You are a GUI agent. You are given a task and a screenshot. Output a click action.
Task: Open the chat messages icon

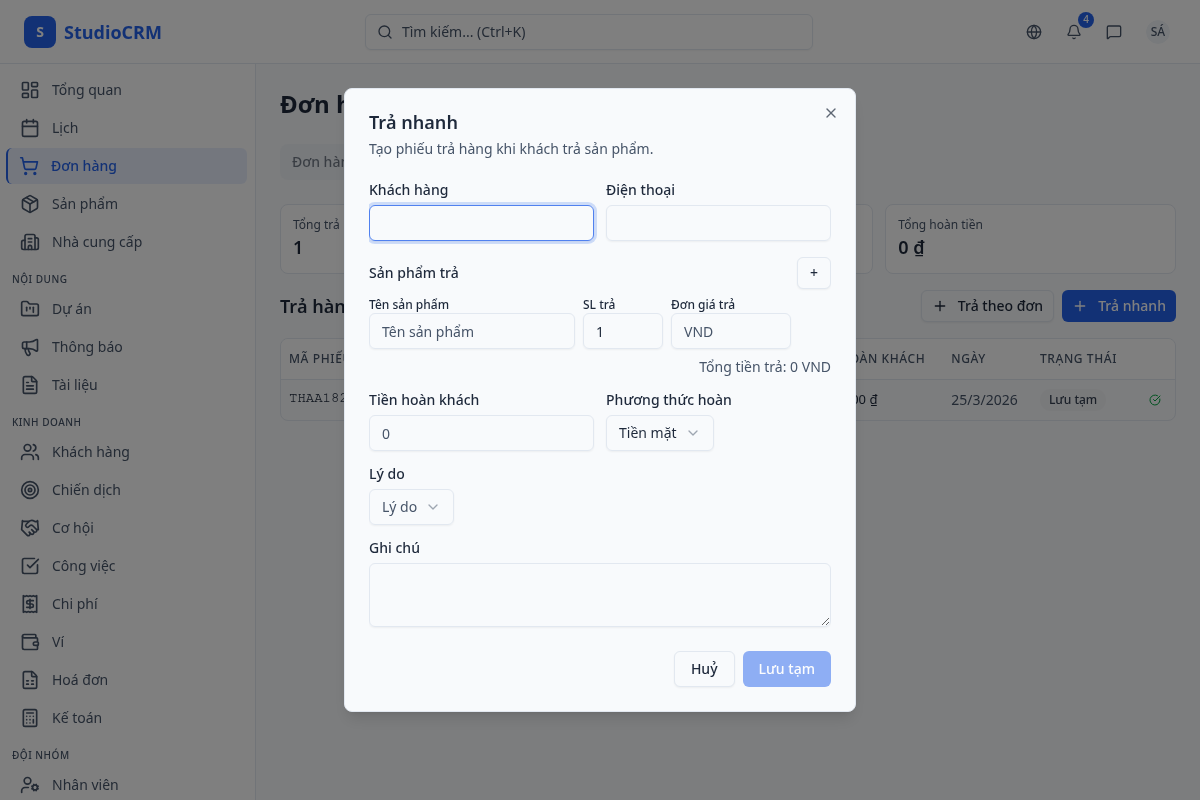point(1114,32)
